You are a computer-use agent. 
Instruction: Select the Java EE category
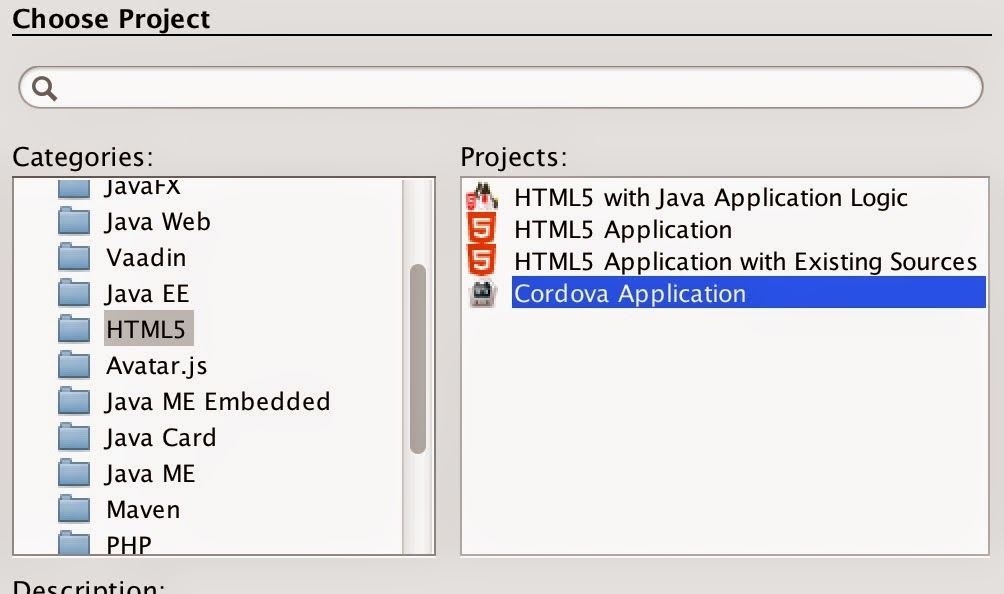146,294
